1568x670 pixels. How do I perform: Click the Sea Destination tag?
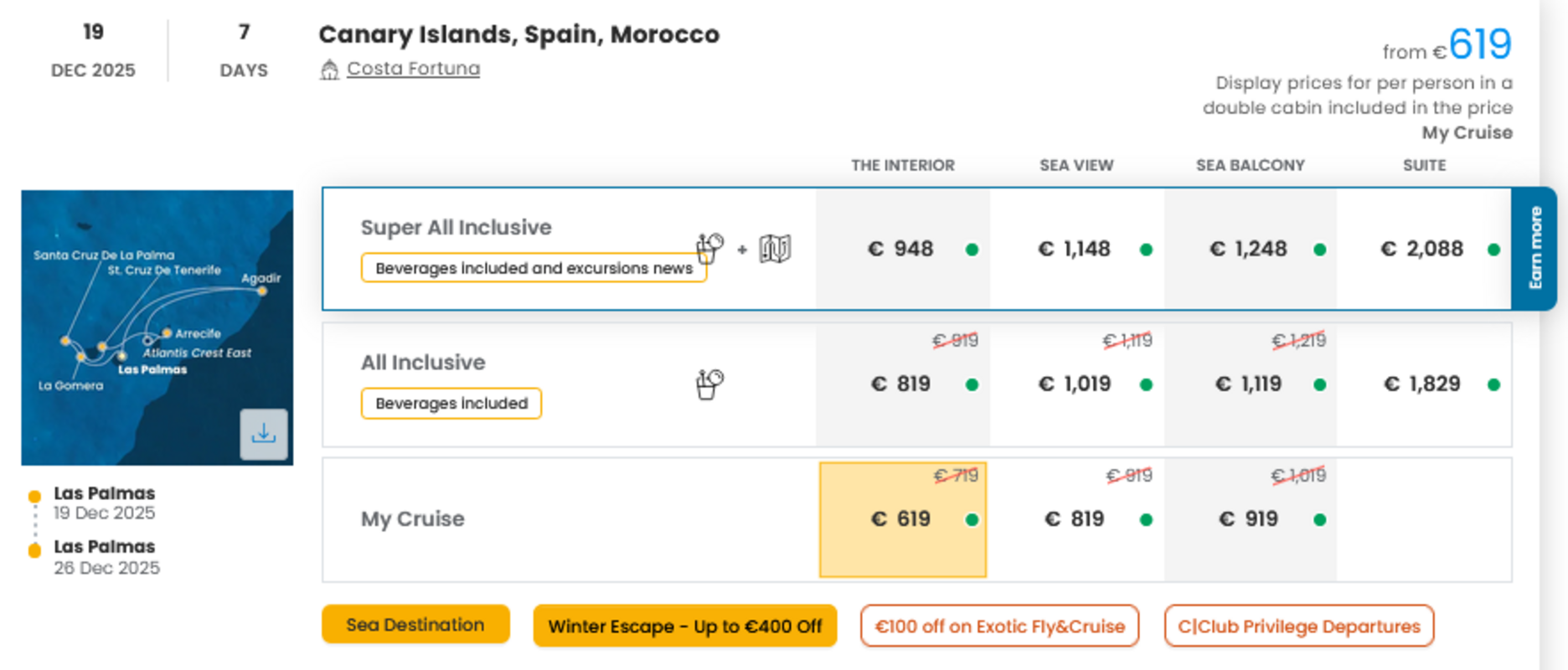(x=415, y=625)
